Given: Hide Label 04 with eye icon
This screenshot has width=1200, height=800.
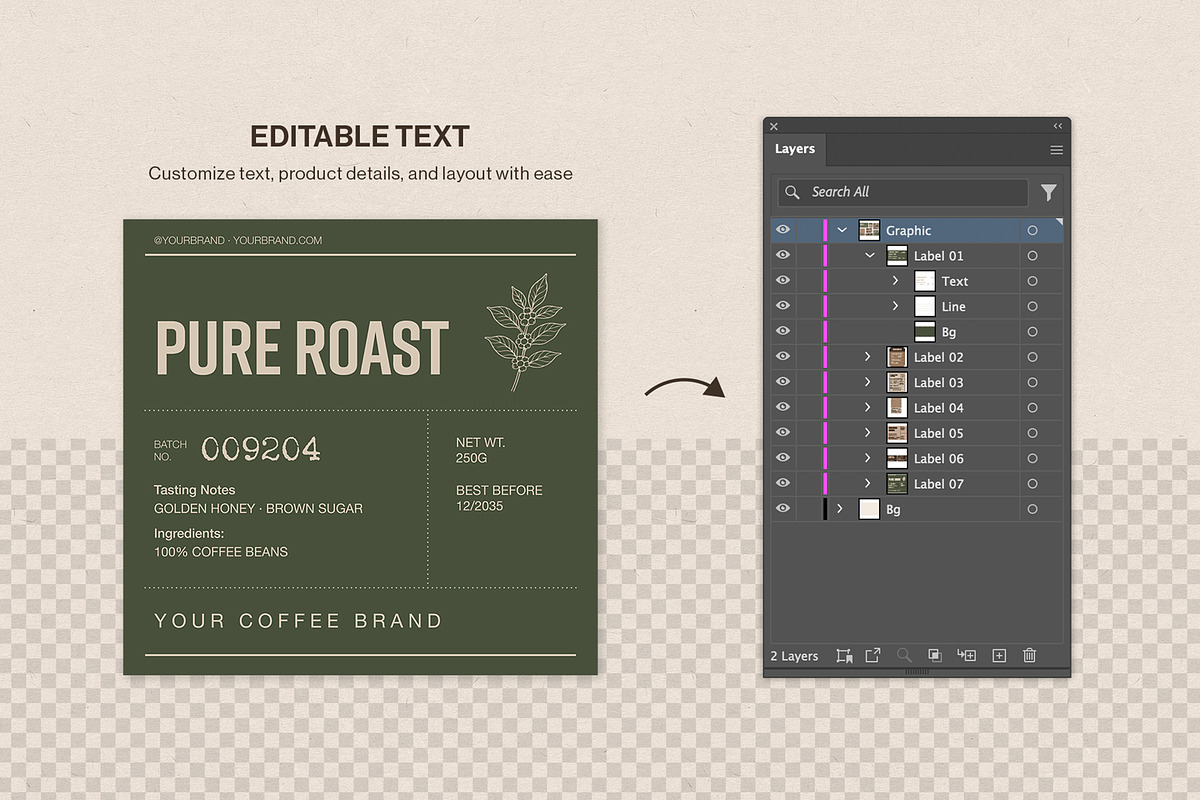Looking at the screenshot, I should (x=783, y=408).
